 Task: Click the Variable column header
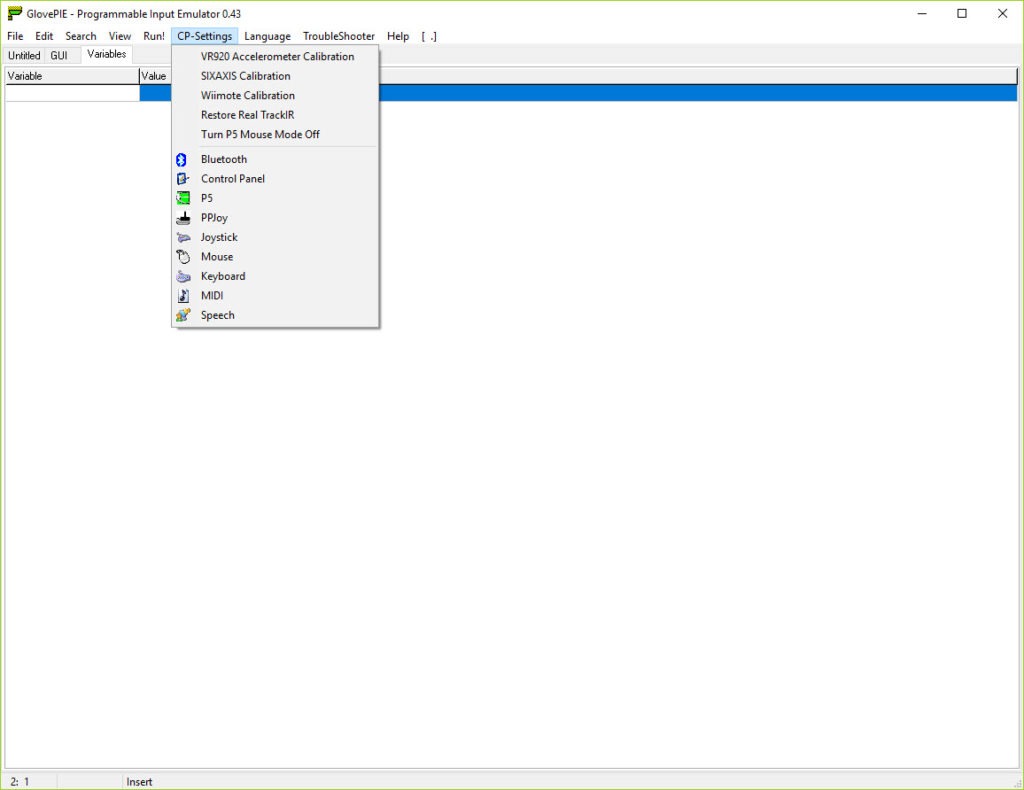coord(72,76)
